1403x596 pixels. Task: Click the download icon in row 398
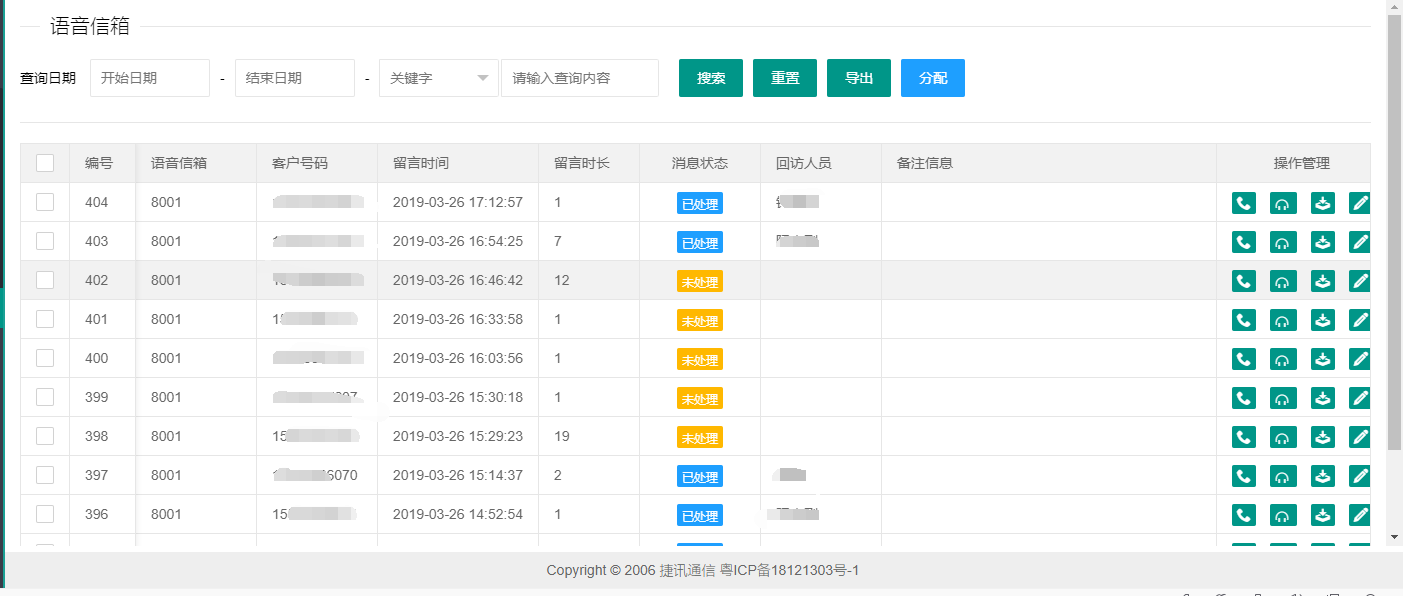pyautogui.click(x=1322, y=437)
